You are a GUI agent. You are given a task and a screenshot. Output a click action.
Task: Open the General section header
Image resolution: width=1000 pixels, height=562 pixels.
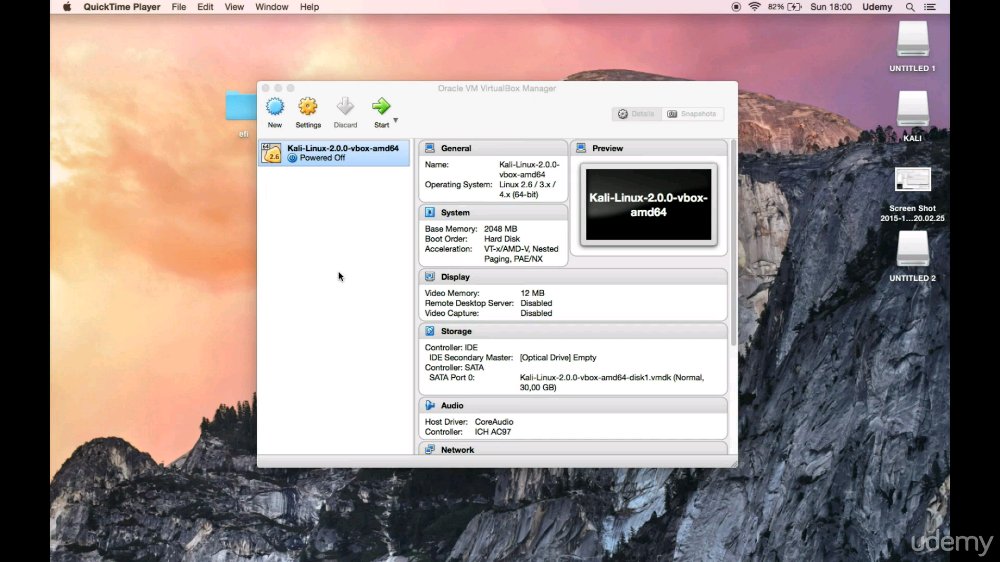click(493, 148)
